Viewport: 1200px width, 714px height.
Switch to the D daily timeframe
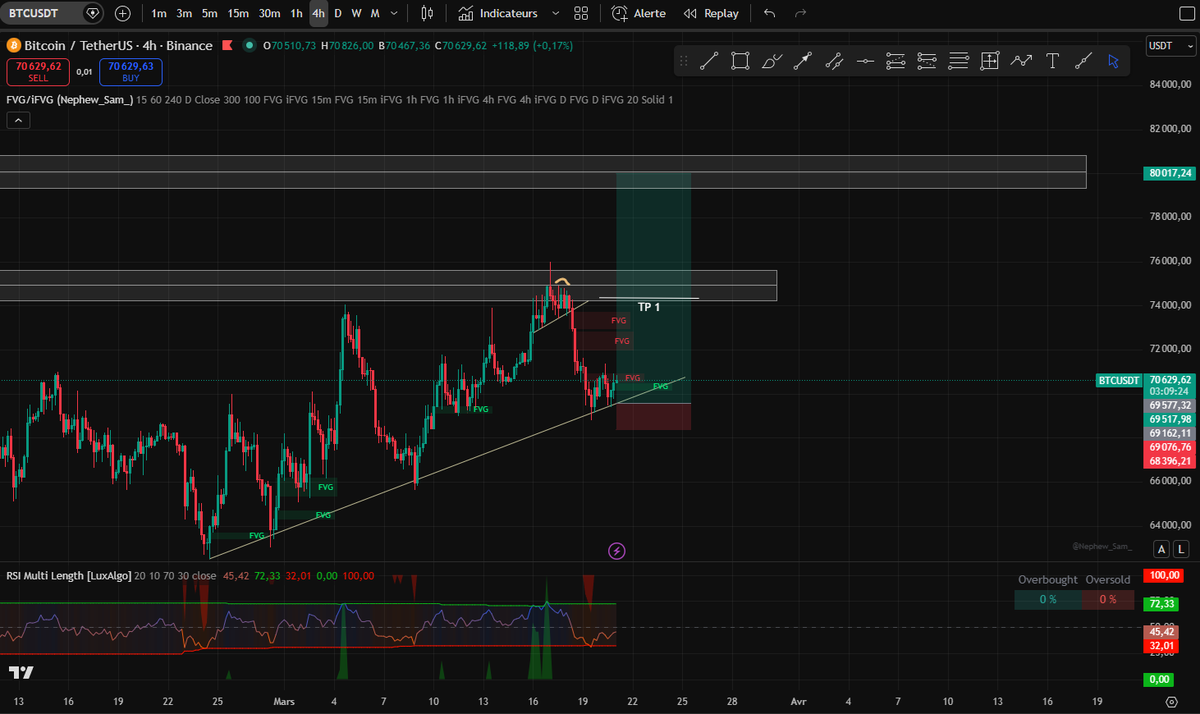tap(338, 13)
